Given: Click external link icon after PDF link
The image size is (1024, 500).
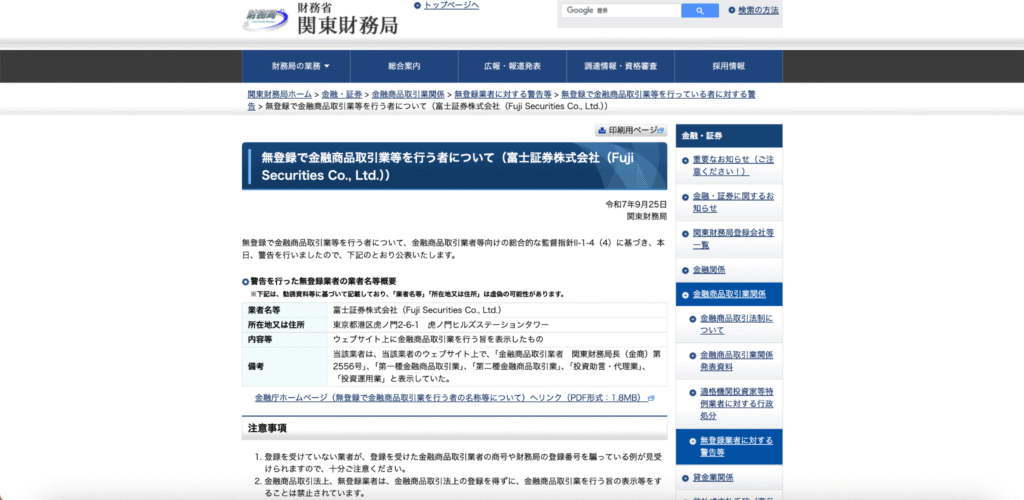Looking at the screenshot, I should (651, 398).
